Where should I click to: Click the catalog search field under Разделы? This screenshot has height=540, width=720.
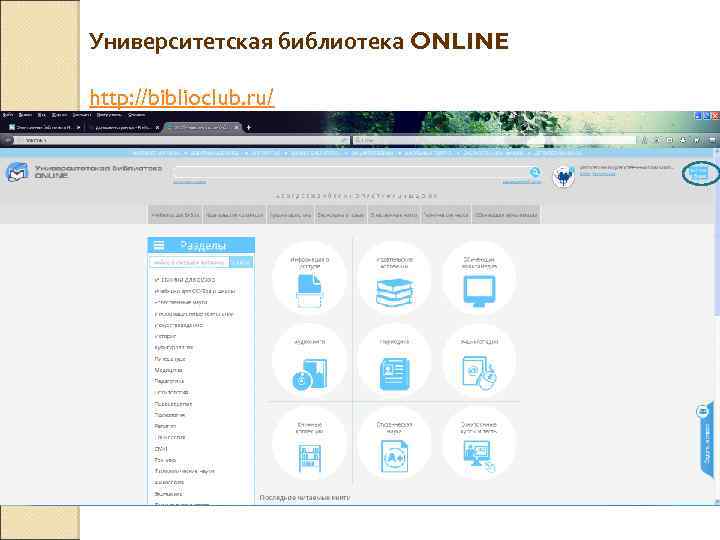(x=189, y=262)
